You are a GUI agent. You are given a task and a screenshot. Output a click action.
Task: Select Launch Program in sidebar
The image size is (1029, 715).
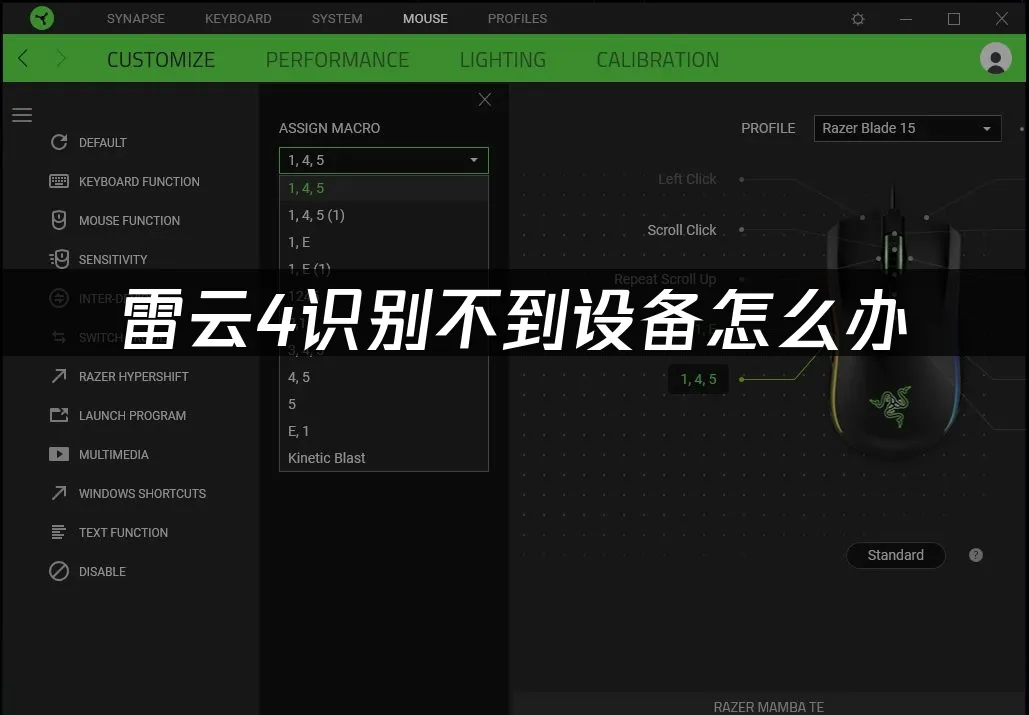(118, 415)
